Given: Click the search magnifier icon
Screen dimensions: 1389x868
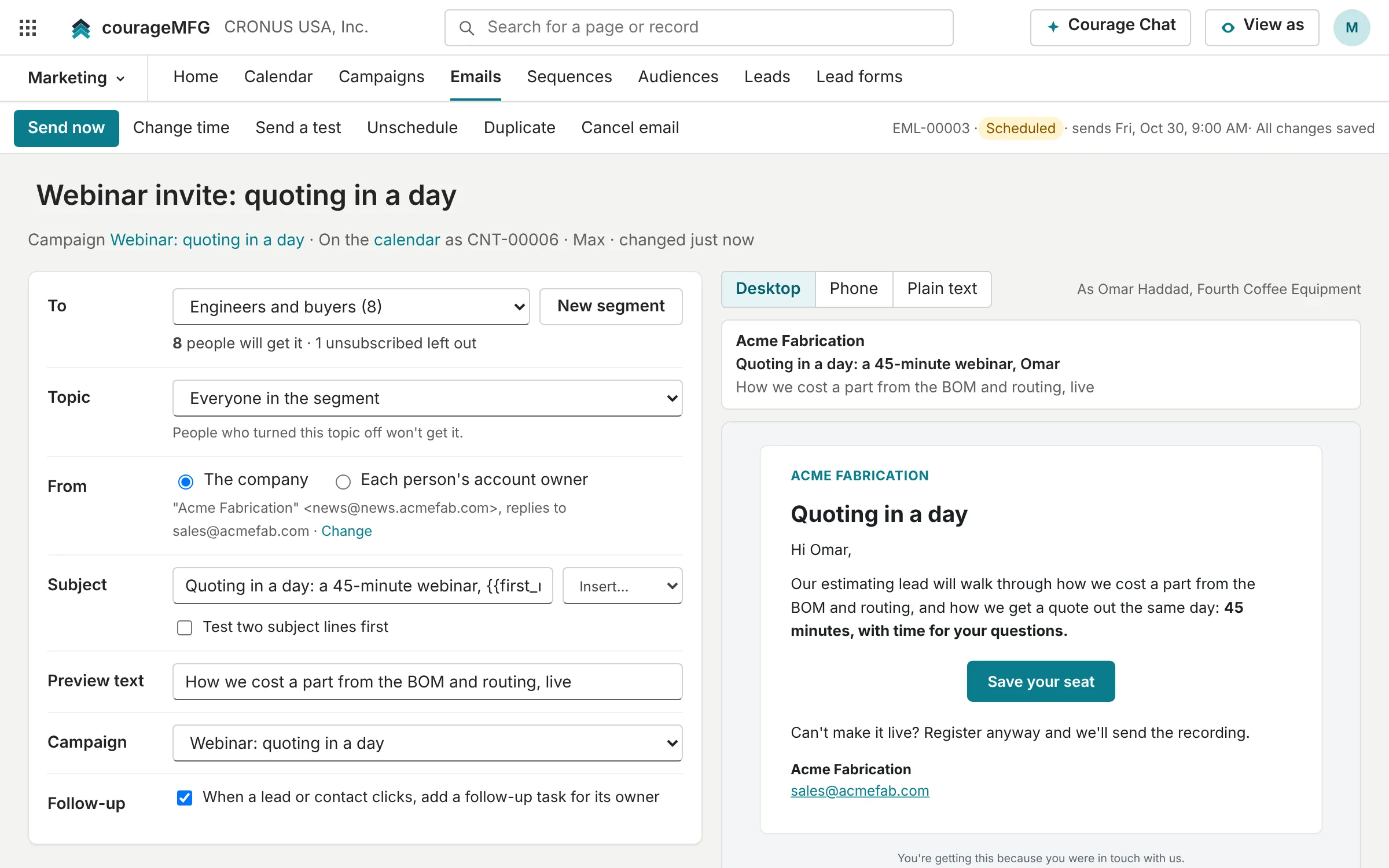Looking at the screenshot, I should click(466, 28).
